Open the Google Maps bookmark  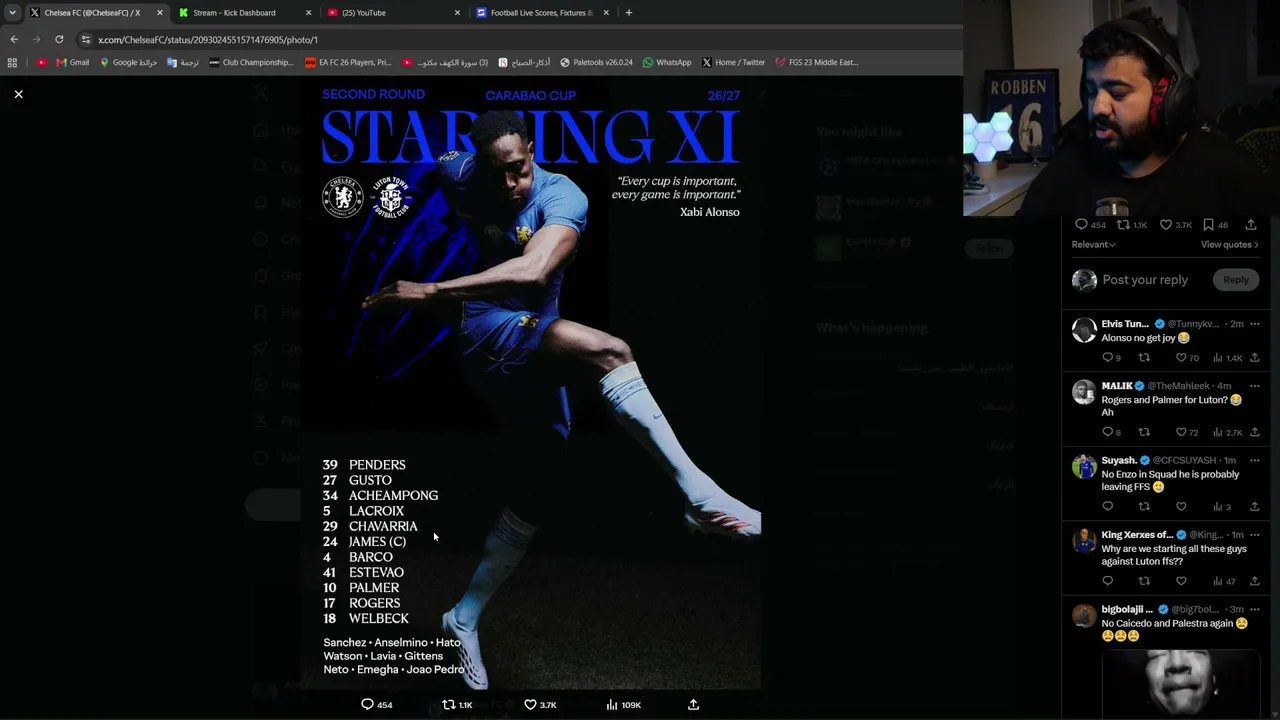128,62
